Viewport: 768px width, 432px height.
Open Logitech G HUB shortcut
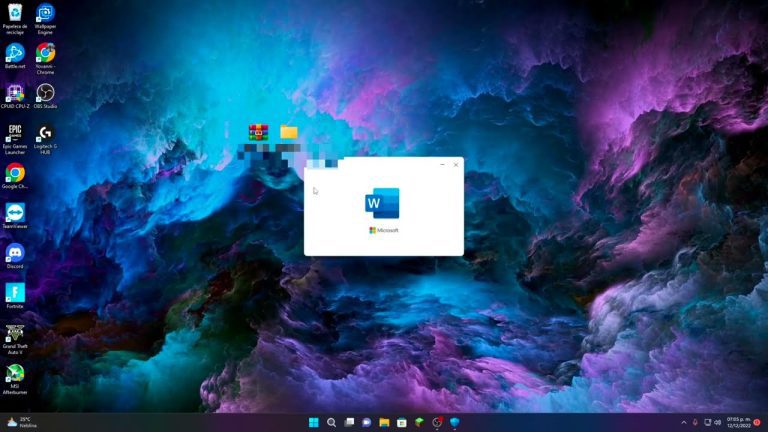coord(45,132)
